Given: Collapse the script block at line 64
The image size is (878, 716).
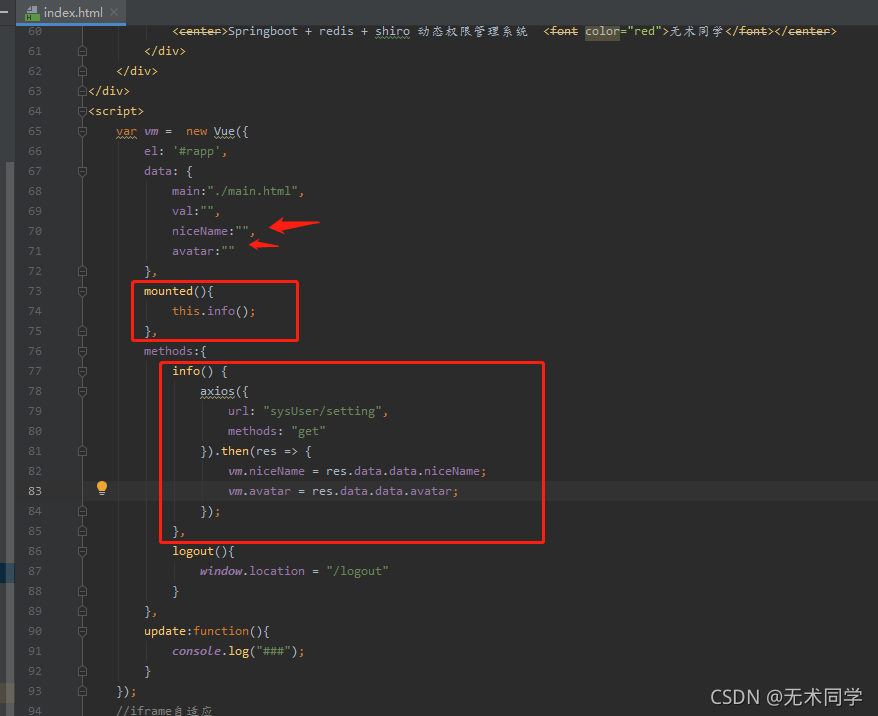Looking at the screenshot, I should point(82,111).
